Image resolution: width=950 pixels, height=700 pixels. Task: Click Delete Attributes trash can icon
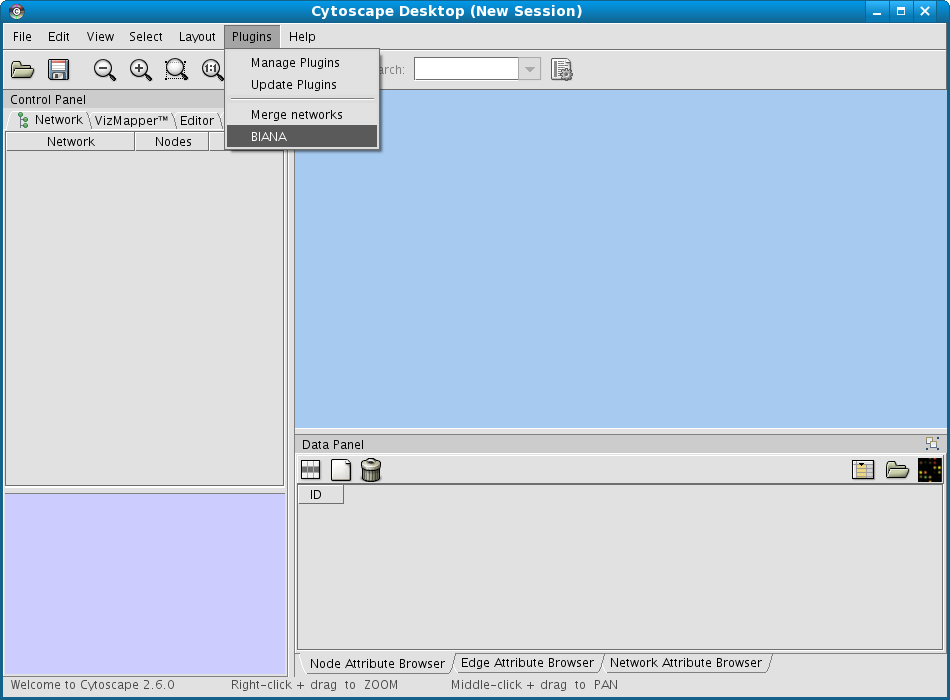point(371,470)
